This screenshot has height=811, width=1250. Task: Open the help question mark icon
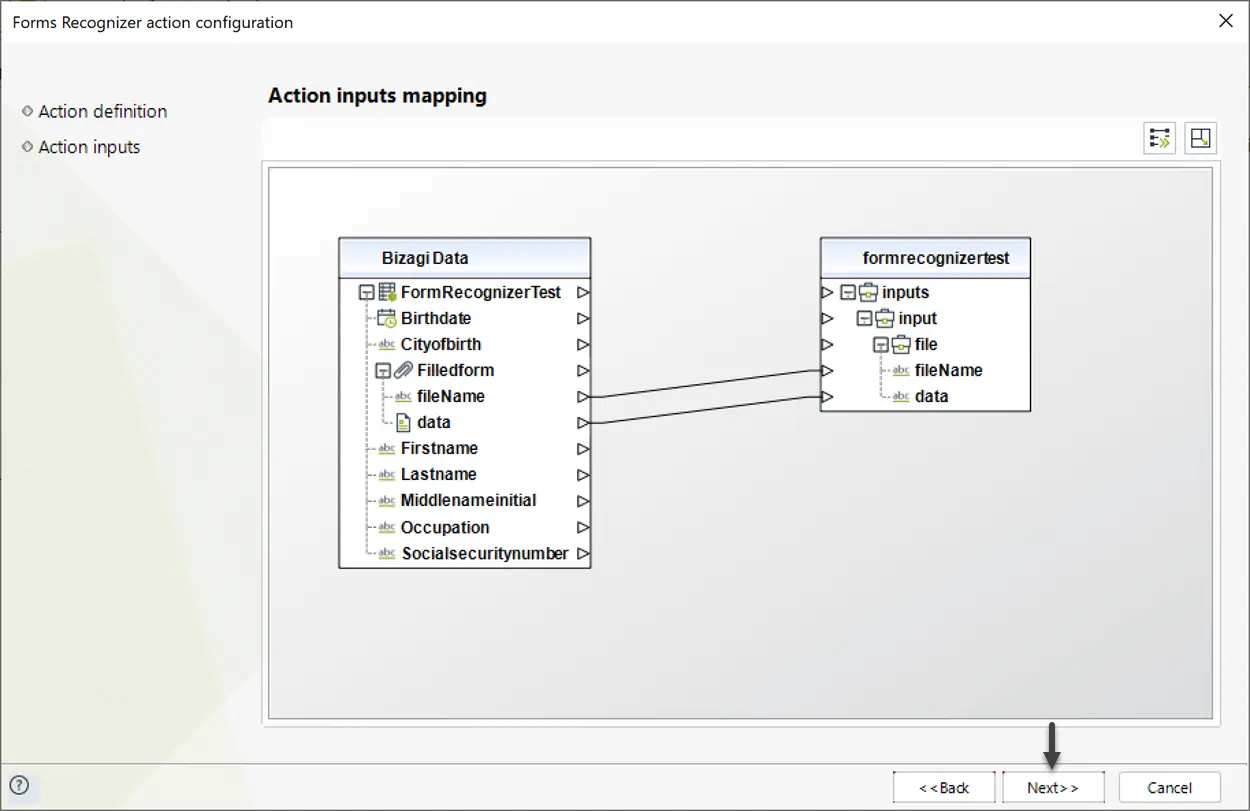(x=19, y=785)
